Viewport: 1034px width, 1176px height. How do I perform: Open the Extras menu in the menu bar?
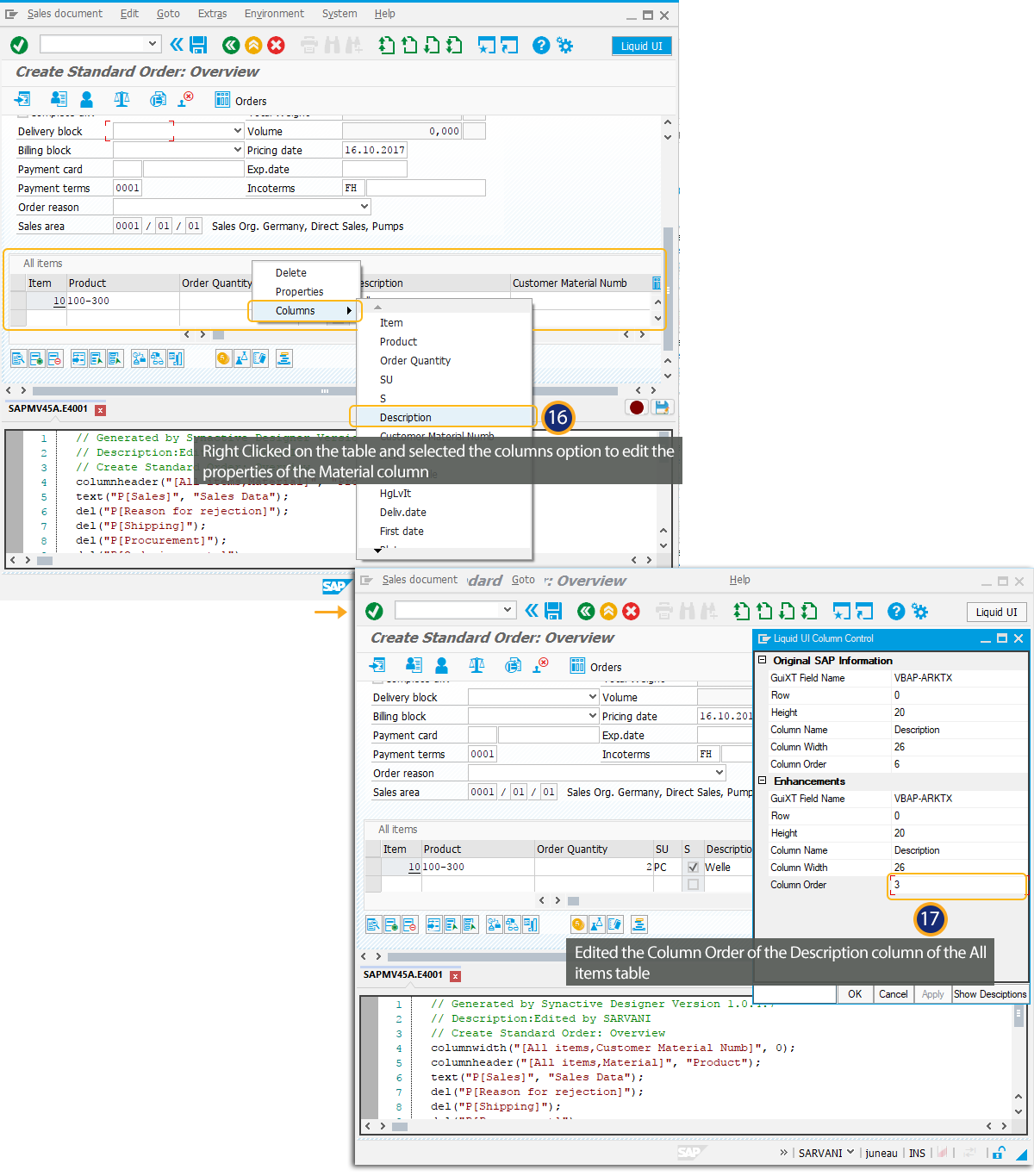click(212, 14)
